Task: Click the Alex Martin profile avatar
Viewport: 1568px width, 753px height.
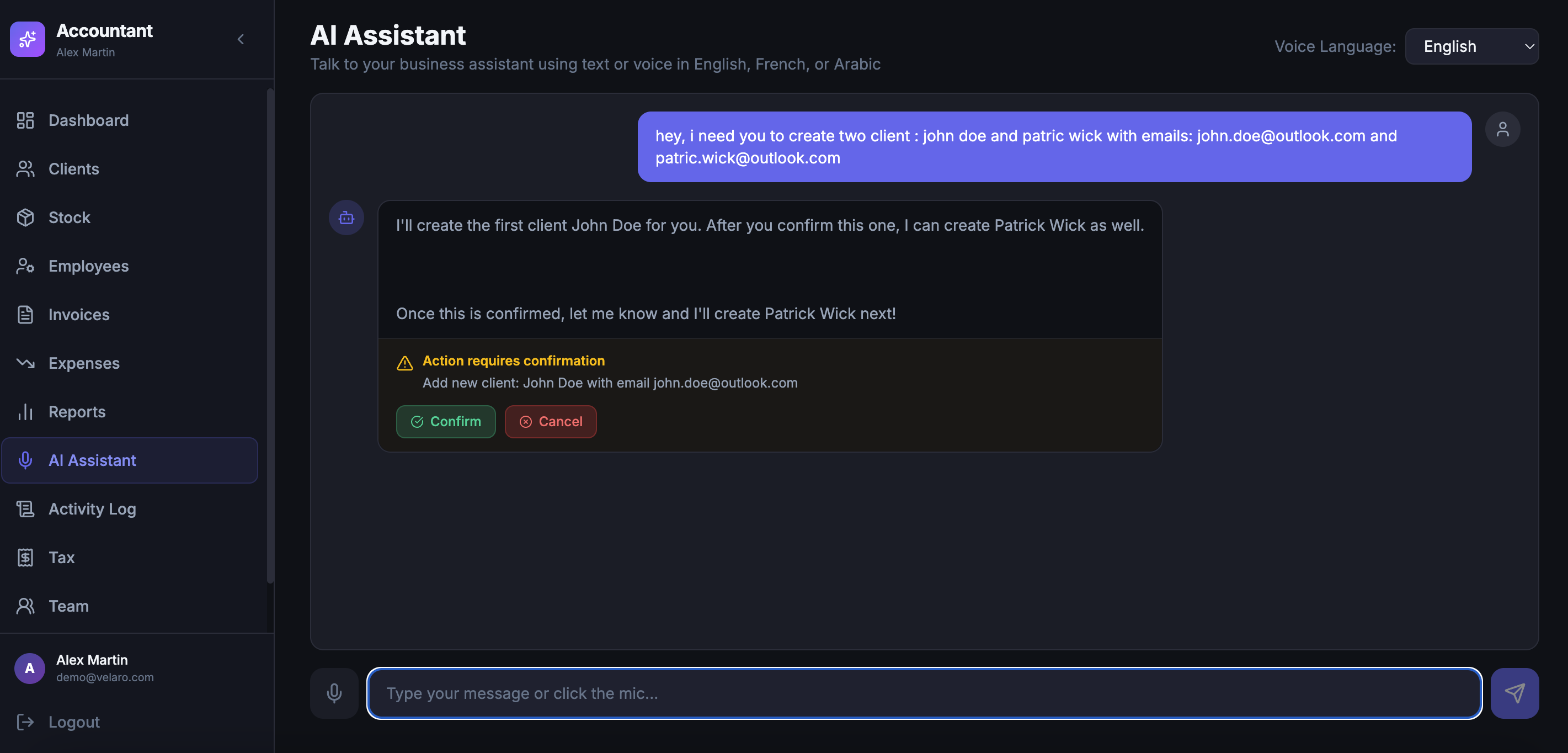Action: 30,669
